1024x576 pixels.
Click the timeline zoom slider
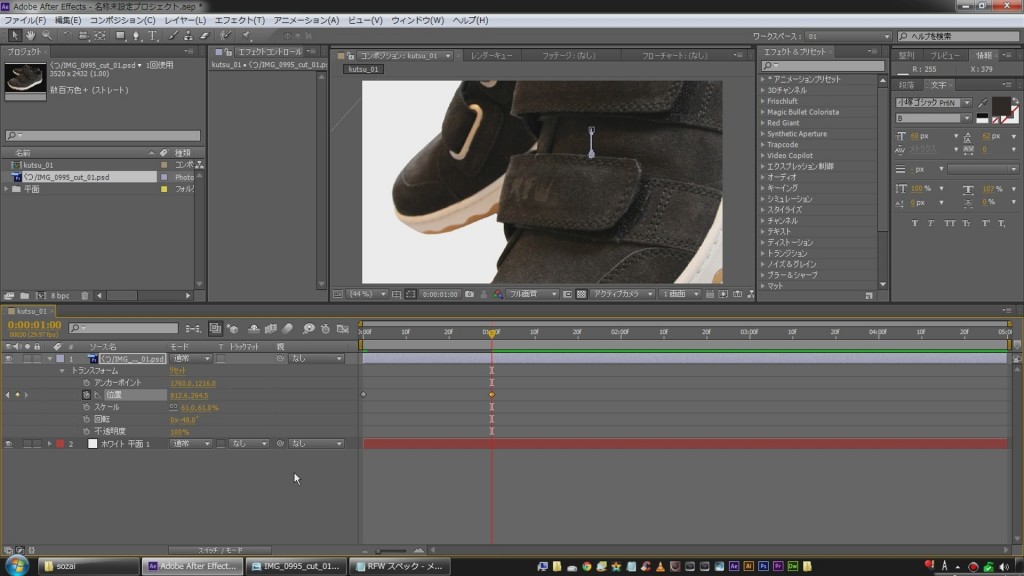tap(392, 551)
